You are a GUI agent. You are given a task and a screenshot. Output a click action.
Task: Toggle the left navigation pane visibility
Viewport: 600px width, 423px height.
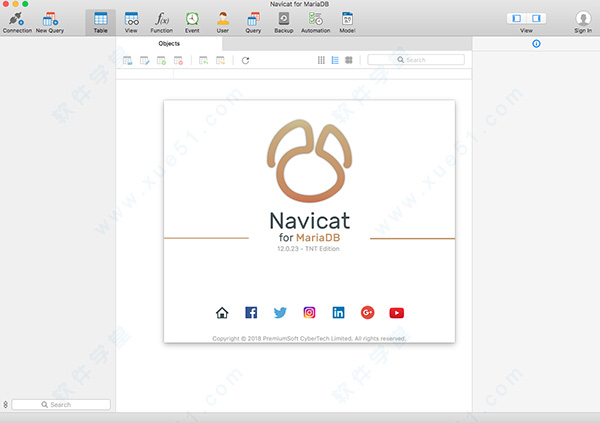[x=517, y=18]
